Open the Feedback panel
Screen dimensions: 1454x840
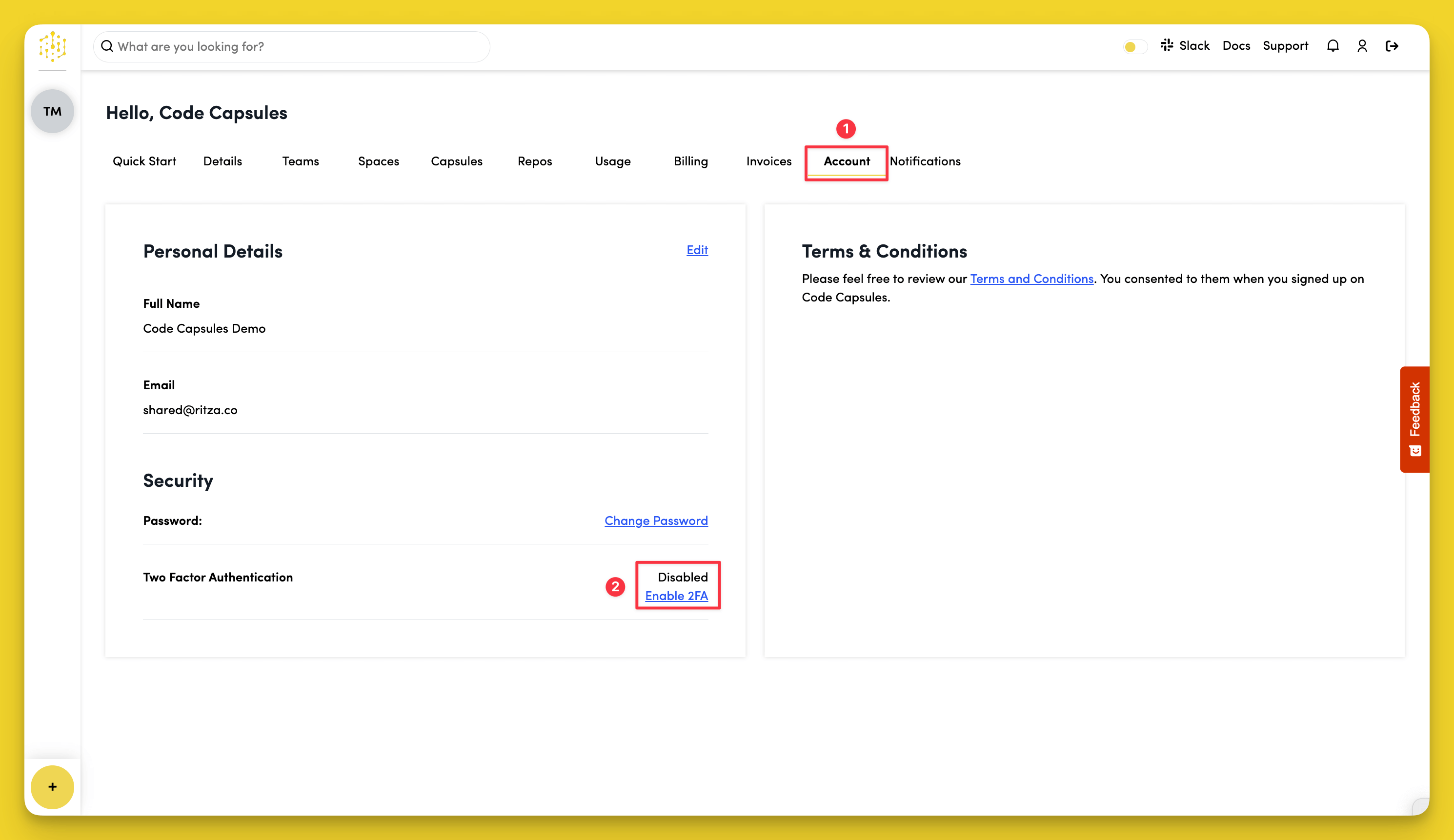pyautogui.click(x=1414, y=418)
